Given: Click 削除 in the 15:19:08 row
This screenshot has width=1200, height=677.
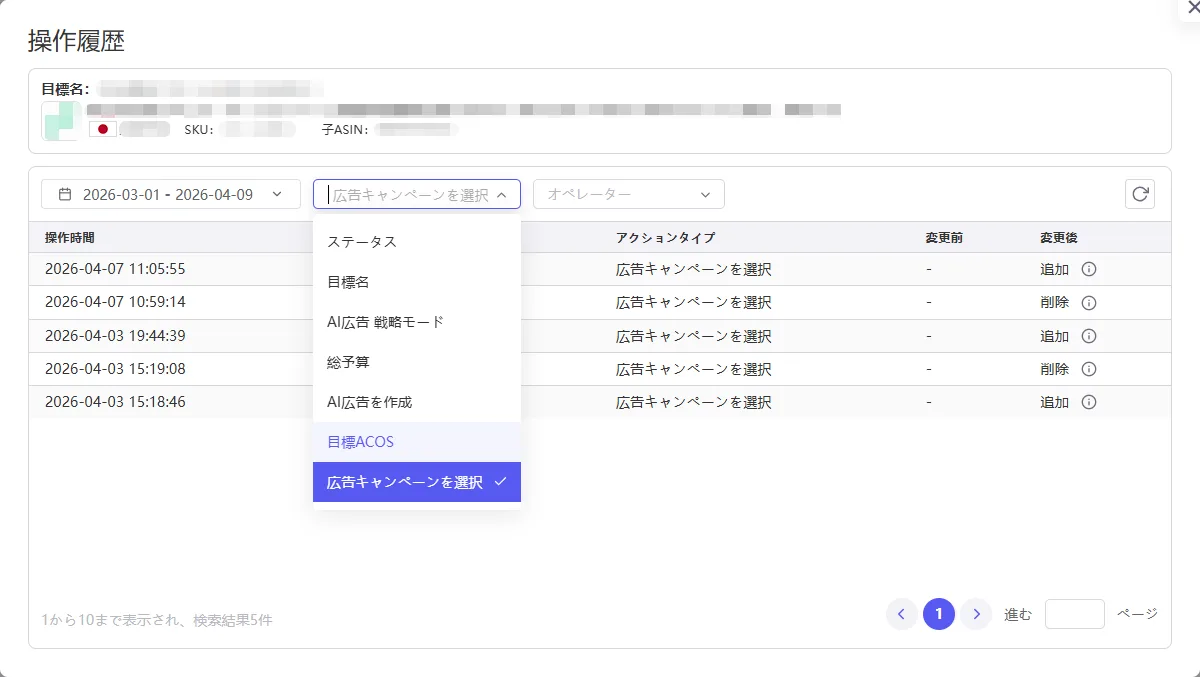Looking at the screenshot, I should tap(1054, 369).
